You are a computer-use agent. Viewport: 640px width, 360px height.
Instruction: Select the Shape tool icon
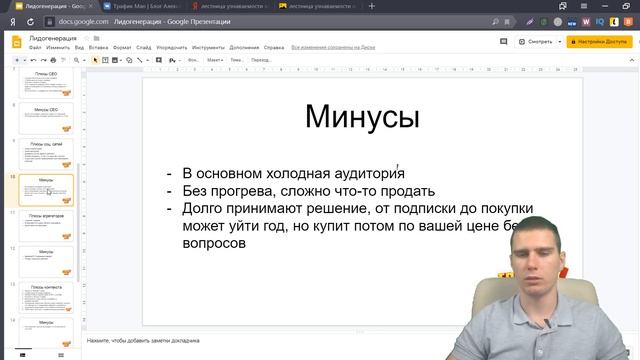[129, 60]
